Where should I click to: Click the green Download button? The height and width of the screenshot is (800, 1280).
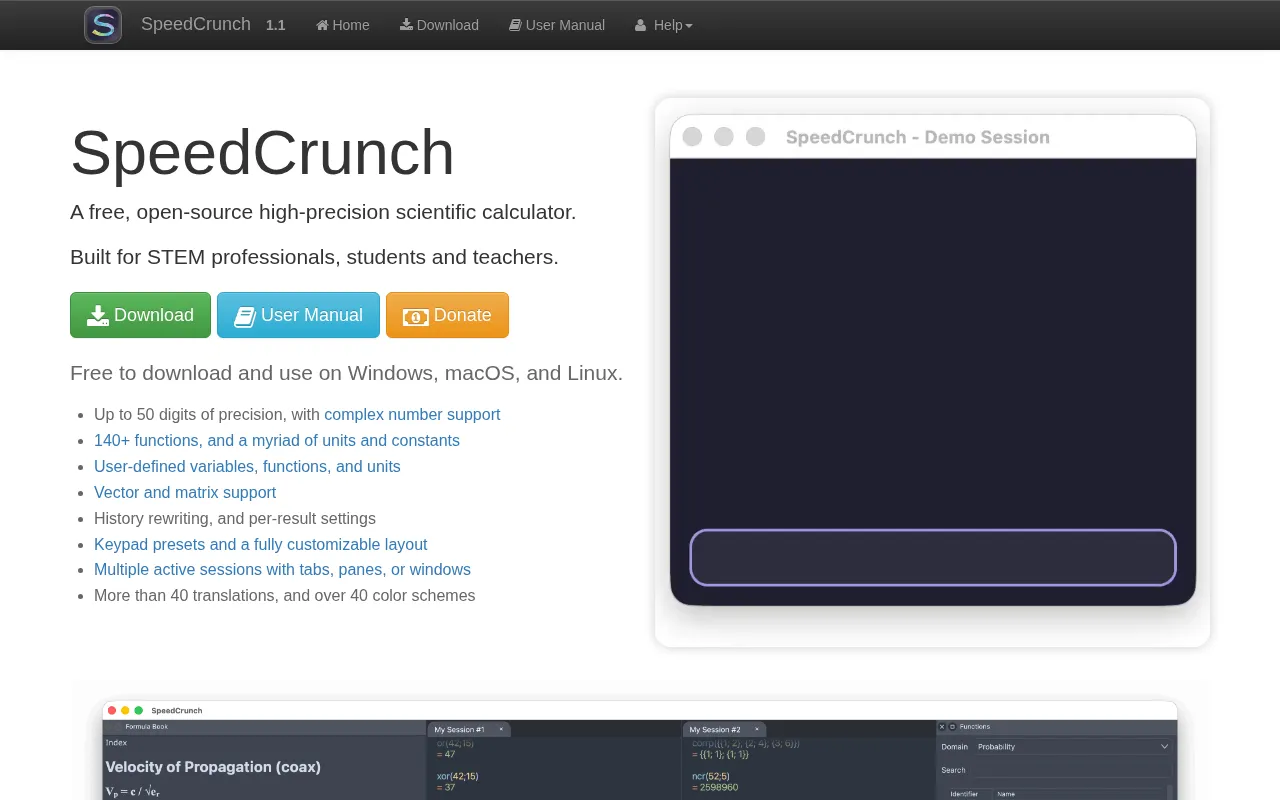click(x=140, y=315)
